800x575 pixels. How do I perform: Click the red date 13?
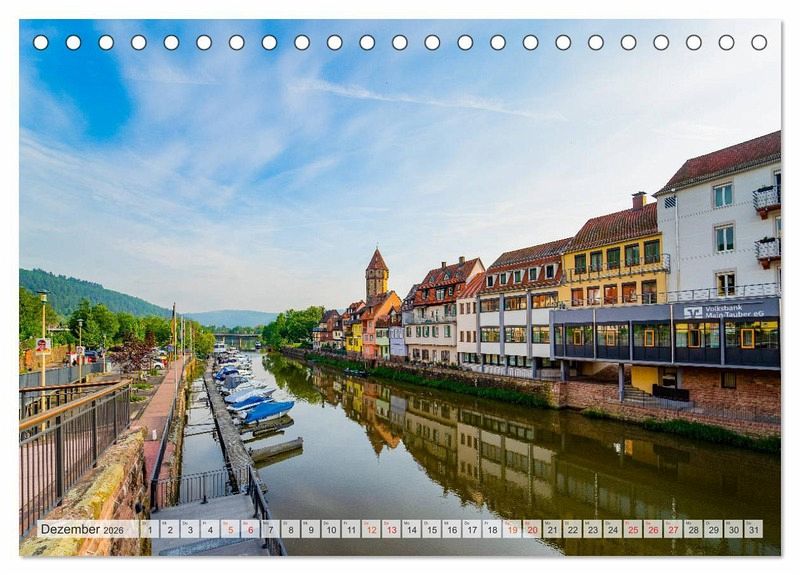point(391,529)
